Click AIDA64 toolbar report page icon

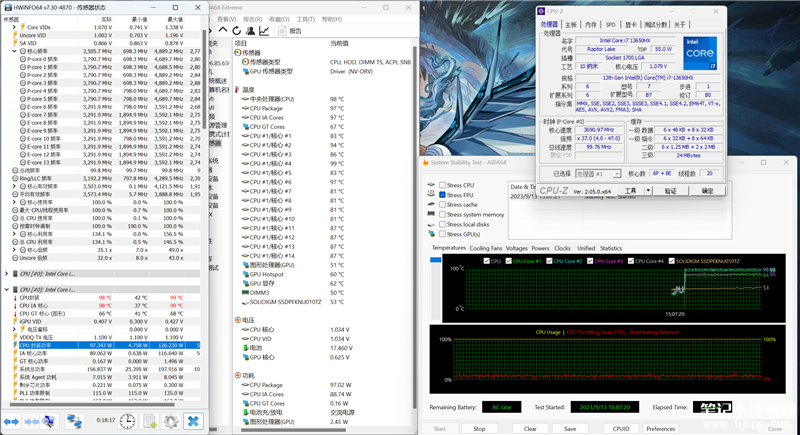[282, 31]
